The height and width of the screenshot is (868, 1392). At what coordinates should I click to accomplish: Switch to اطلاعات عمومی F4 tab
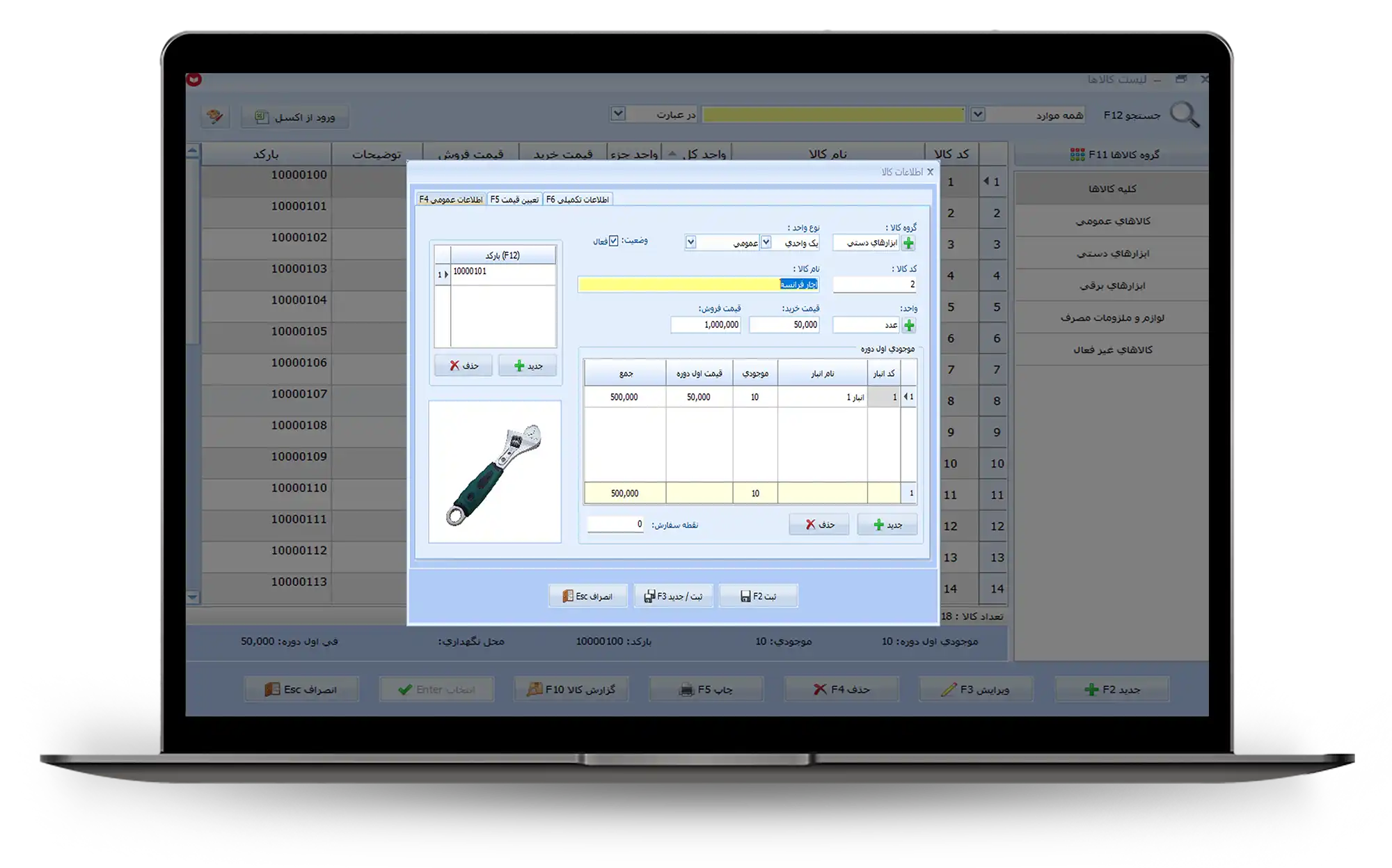click(x=451, y=200)
